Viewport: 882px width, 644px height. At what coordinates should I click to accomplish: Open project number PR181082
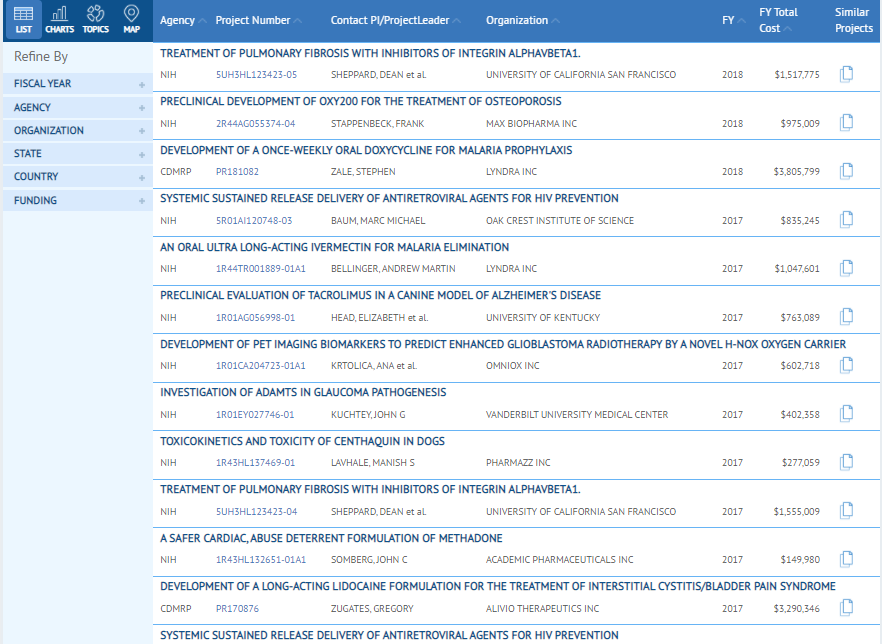[x=237, y=172]
